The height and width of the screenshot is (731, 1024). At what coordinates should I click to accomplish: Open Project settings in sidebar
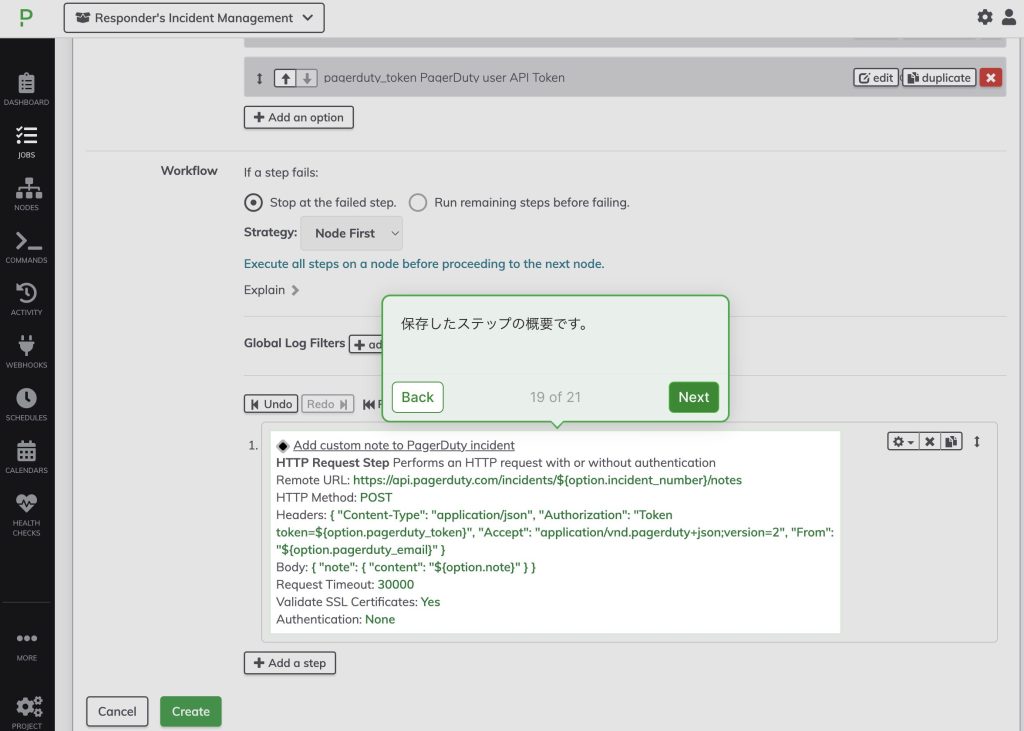(x=26, y=712)
